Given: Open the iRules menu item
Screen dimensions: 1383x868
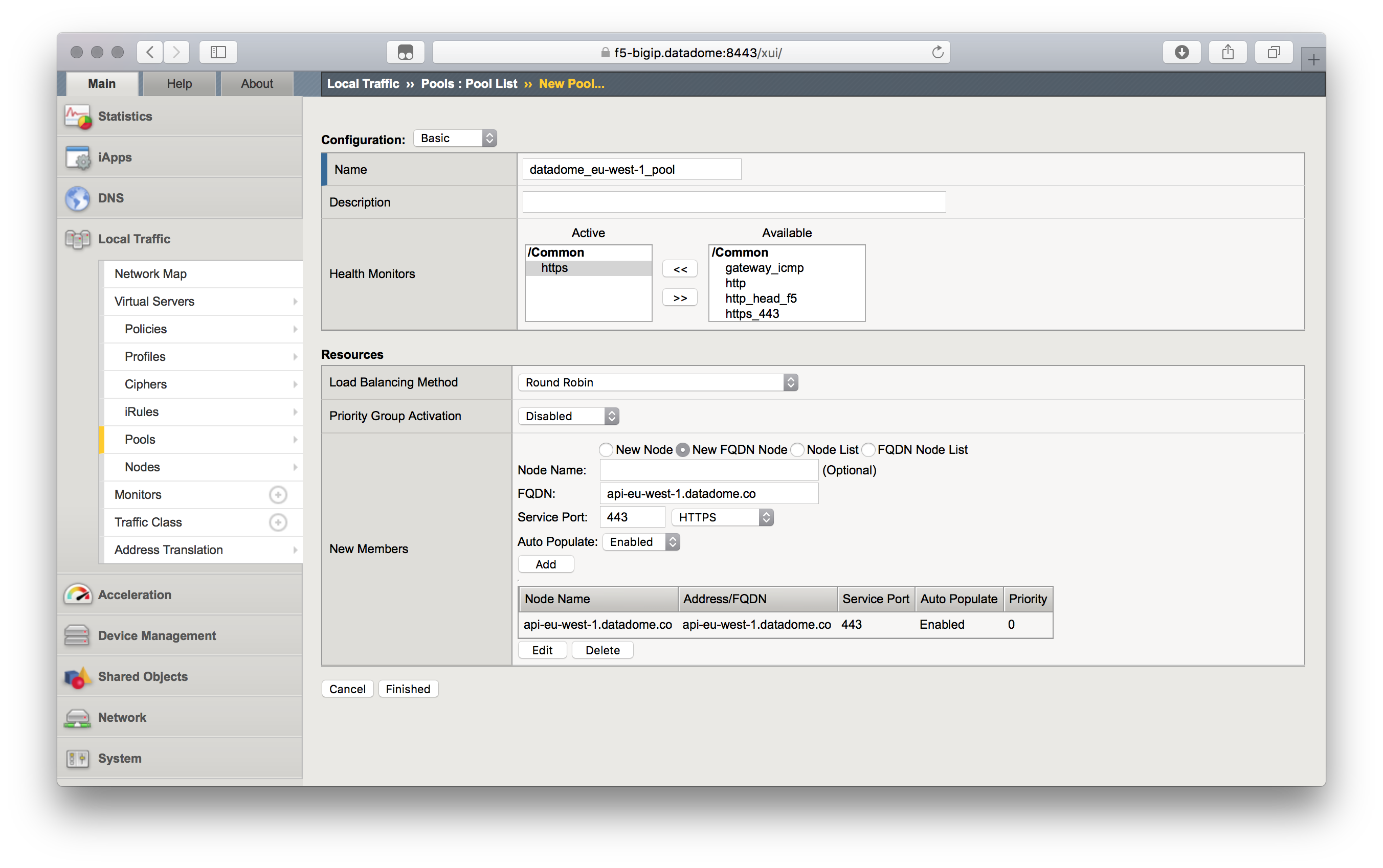Looking at the screenshot, I should 203,412.
